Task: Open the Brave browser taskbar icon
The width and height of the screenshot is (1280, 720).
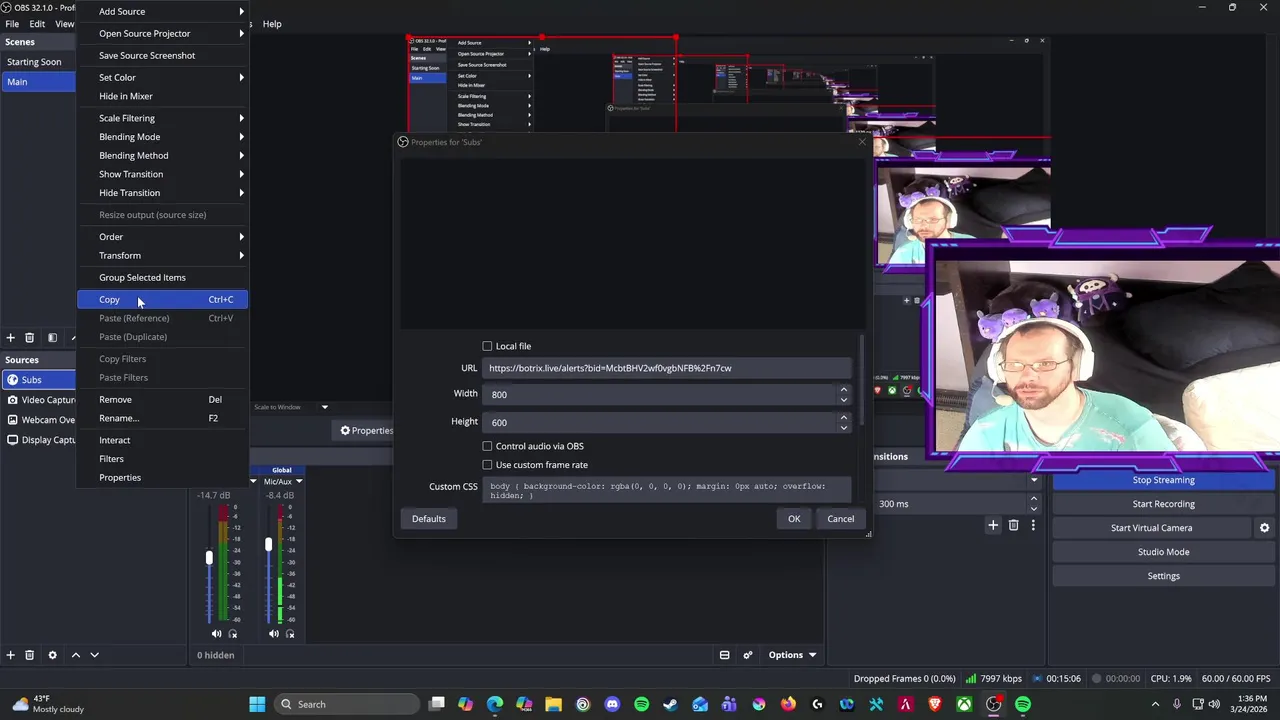Action: 935,704
